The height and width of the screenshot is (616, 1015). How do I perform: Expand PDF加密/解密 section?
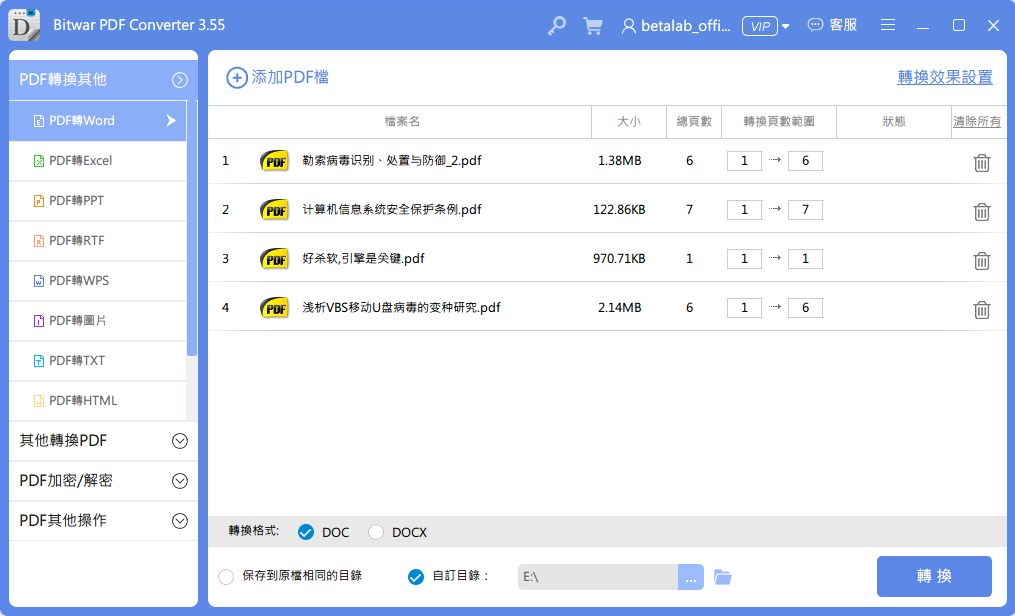point(104,481)
